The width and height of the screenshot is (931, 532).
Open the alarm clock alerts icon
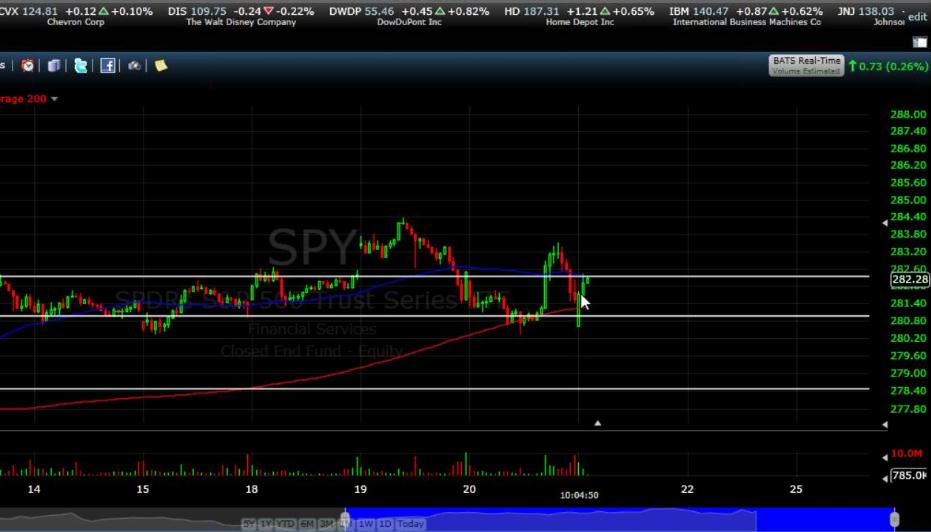pos(28,65)
